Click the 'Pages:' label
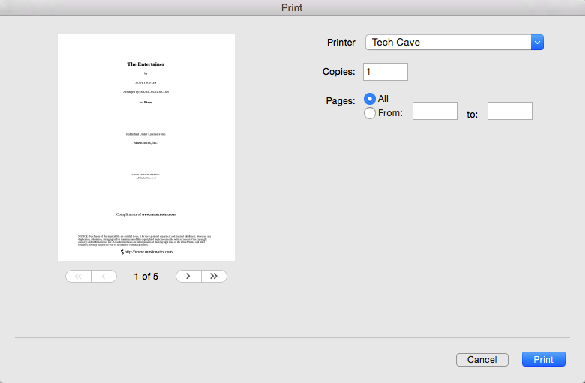 [x=340, y=101]
